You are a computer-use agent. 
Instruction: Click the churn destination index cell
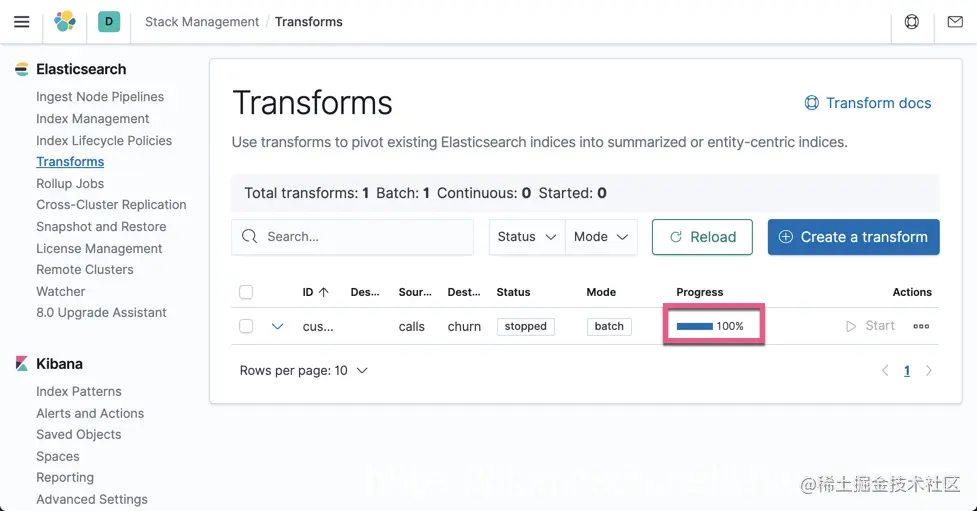[464, 327]
